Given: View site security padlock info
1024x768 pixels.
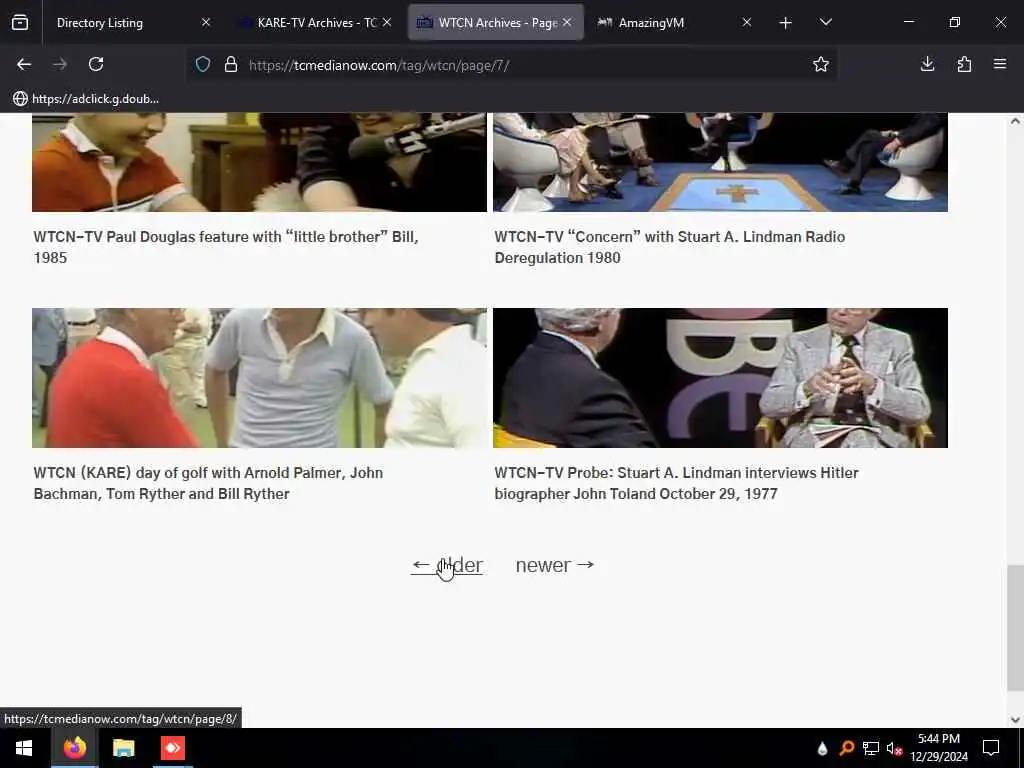Looking at the screenshot, I should pyautogui.click(x=231, y=64).
